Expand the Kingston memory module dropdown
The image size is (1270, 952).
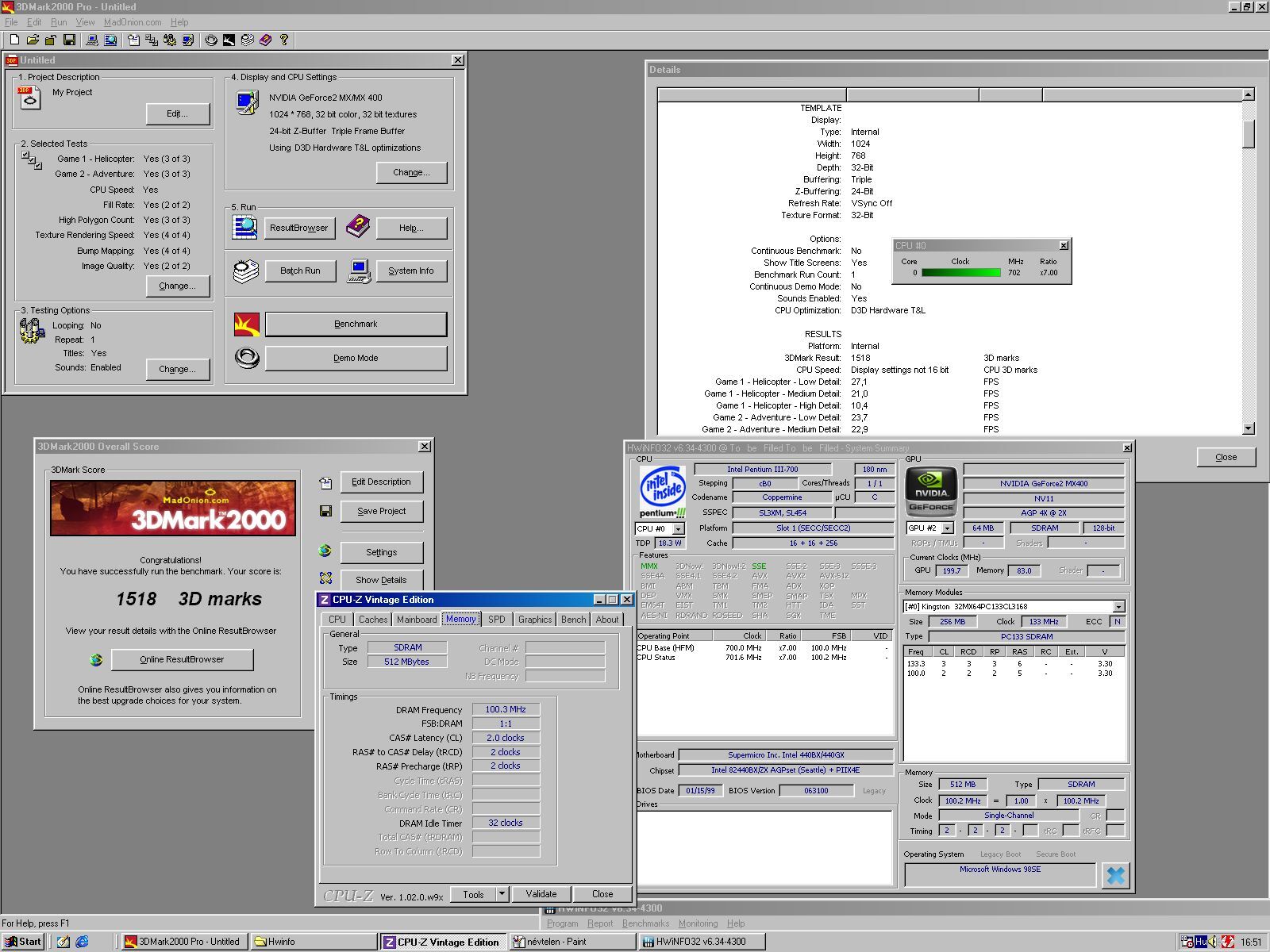pyautogui.click(x=1118, y=606)
